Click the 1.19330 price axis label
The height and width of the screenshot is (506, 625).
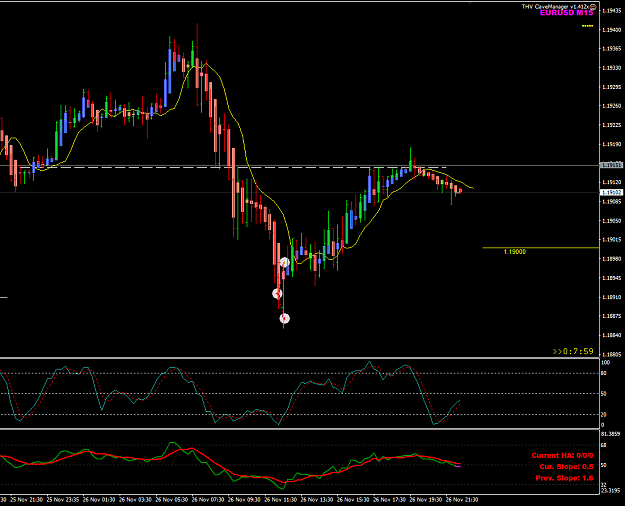point(611,68)
